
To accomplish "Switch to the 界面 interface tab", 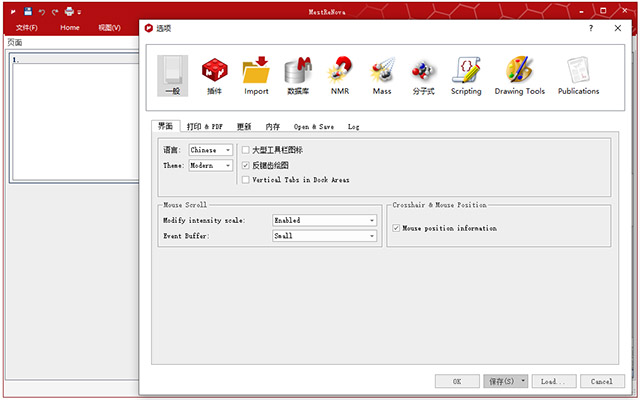I will (x=165, y=126).
